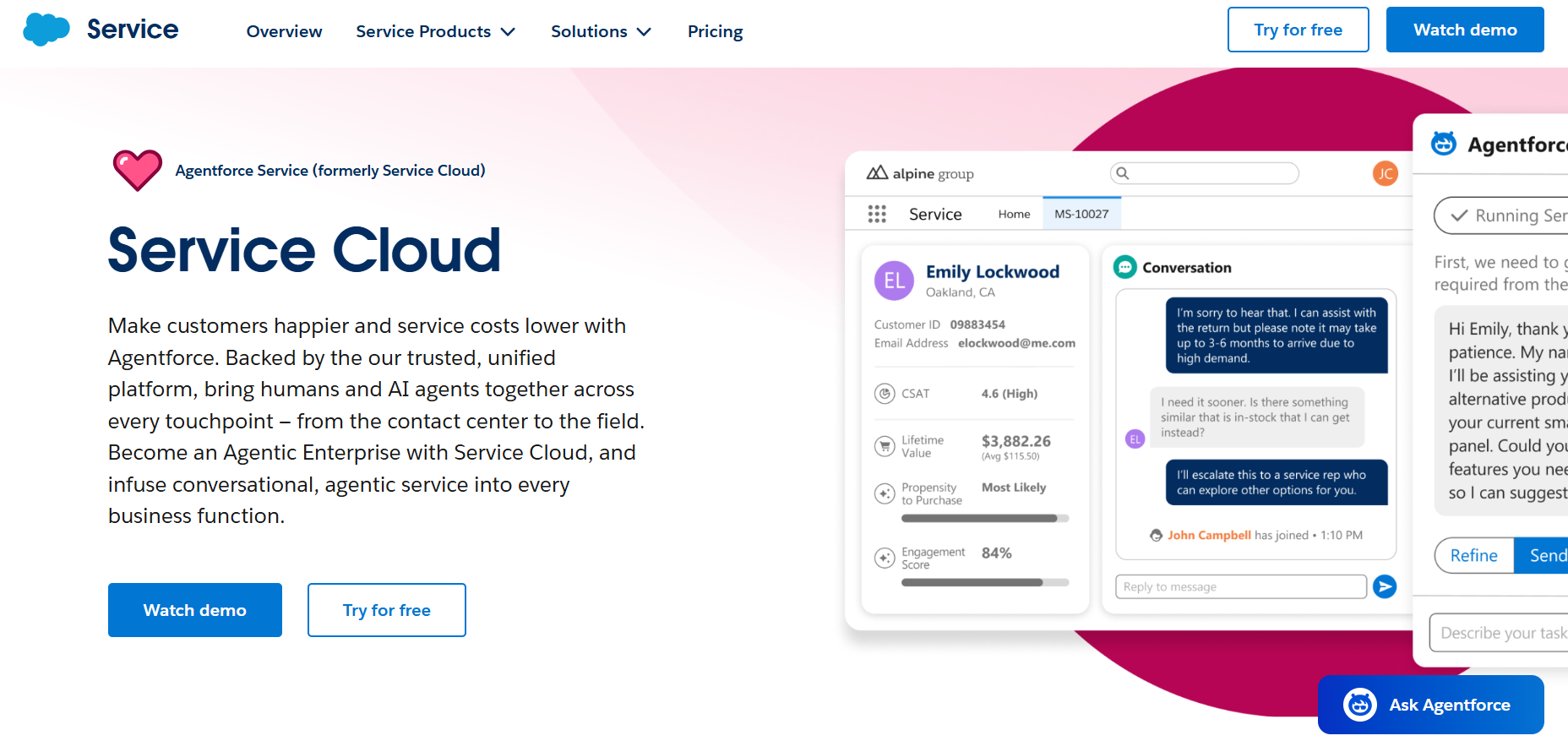Open the Pricing nav item
The height and width of the screenshot is (752, 1568).
pos(715,31)
